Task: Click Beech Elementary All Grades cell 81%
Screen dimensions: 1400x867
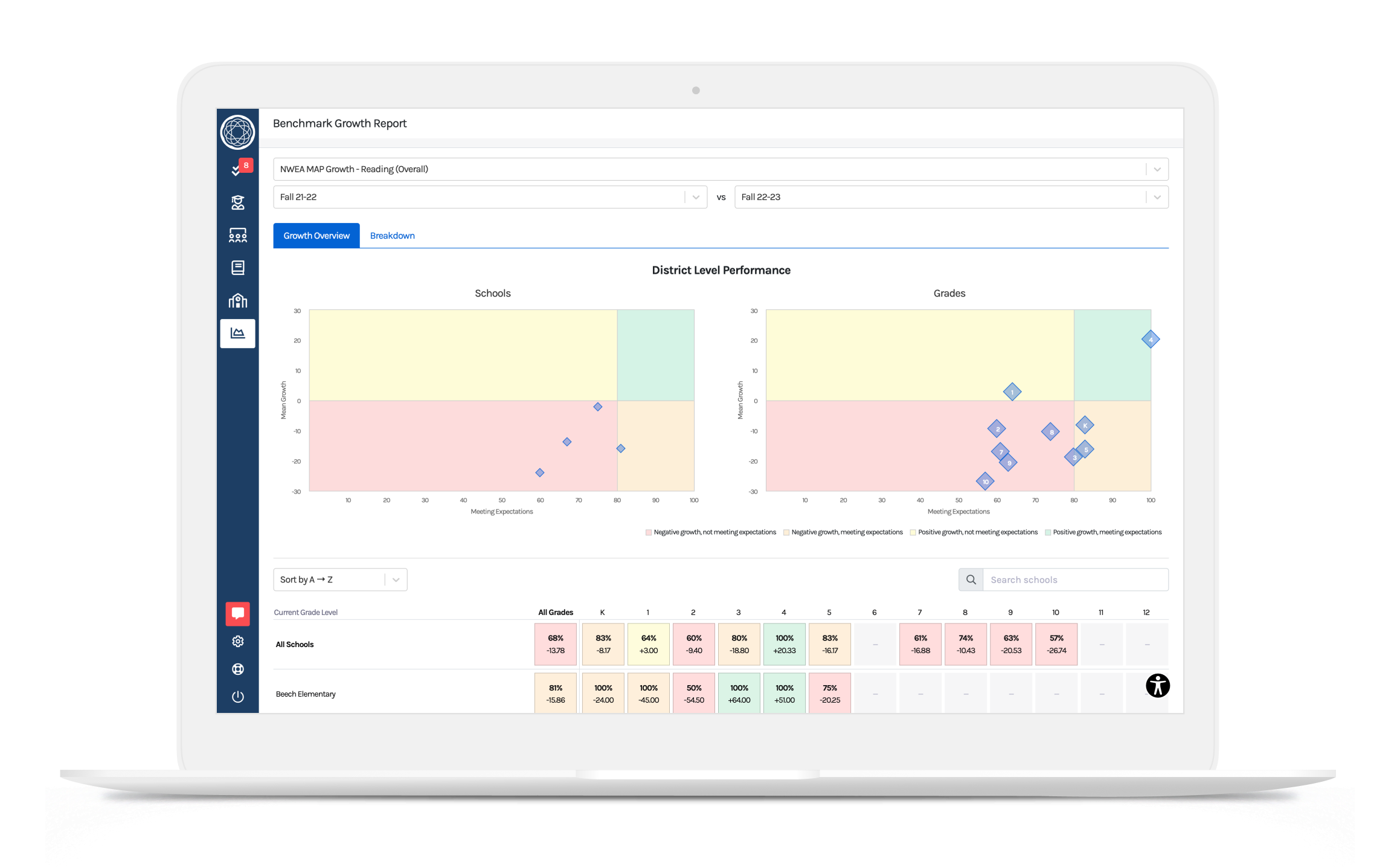Action: [555, 694]
